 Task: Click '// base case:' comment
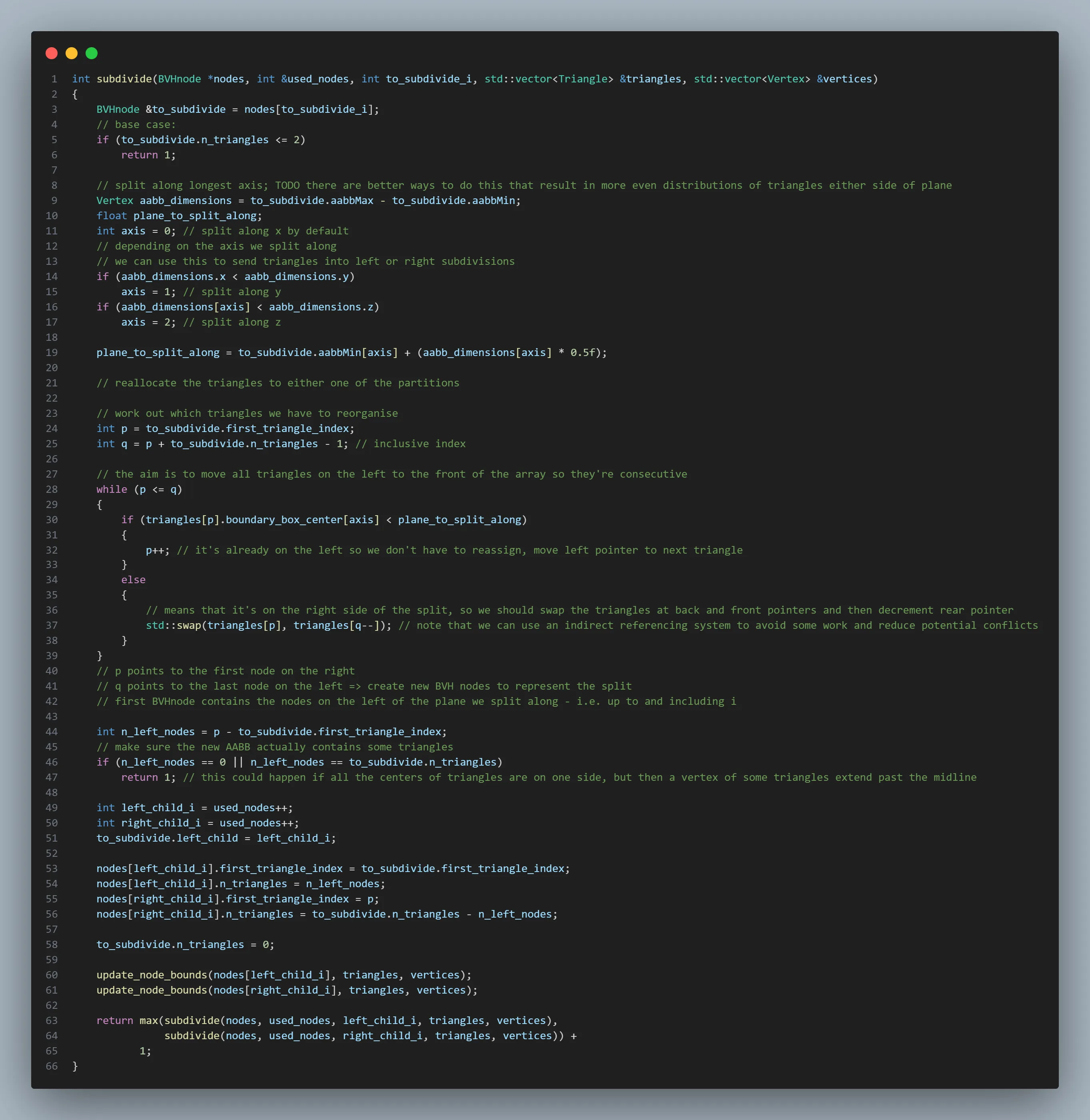coord(136,125)
